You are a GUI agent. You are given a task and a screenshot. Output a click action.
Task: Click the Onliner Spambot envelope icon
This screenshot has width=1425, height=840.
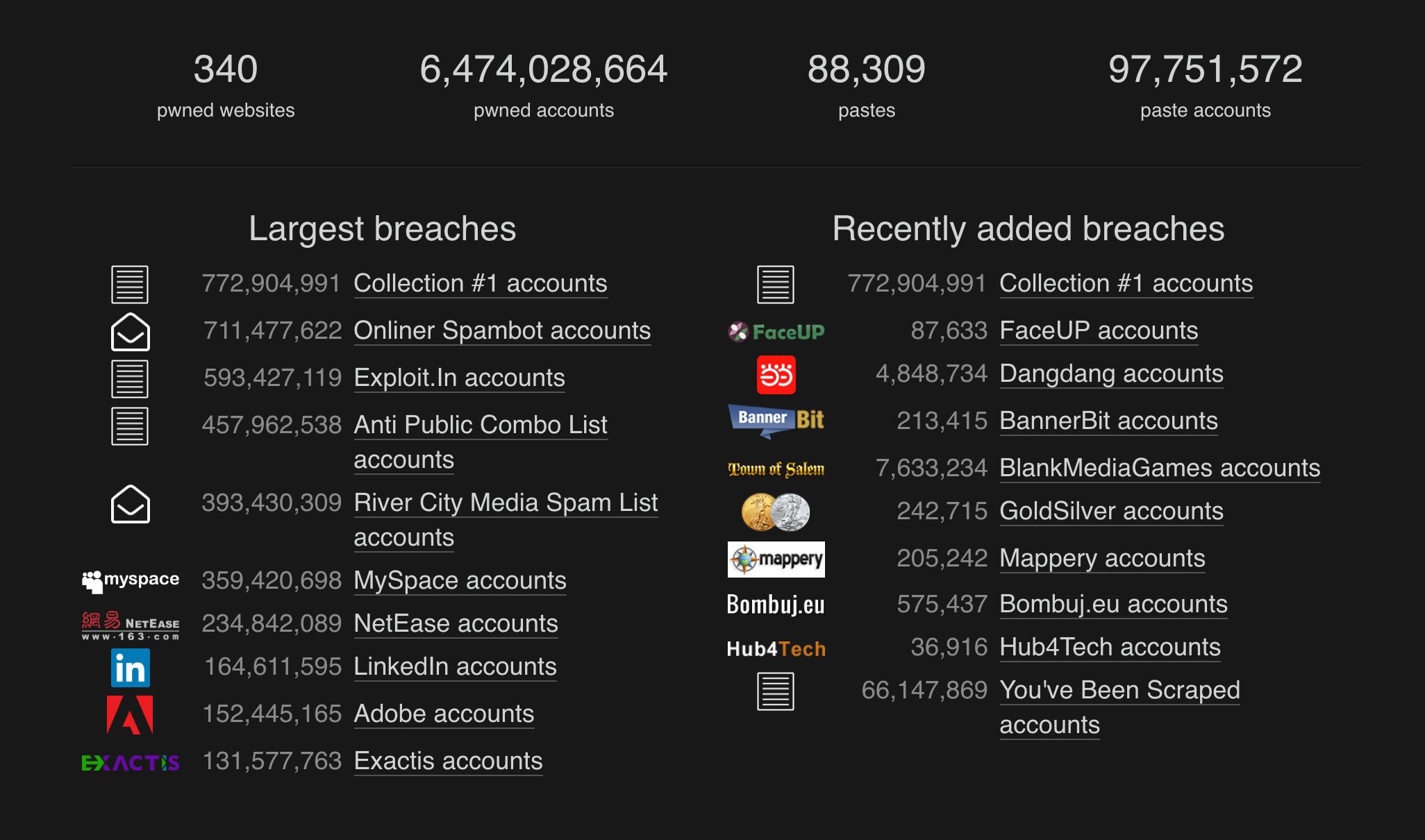tap(130, 332)
